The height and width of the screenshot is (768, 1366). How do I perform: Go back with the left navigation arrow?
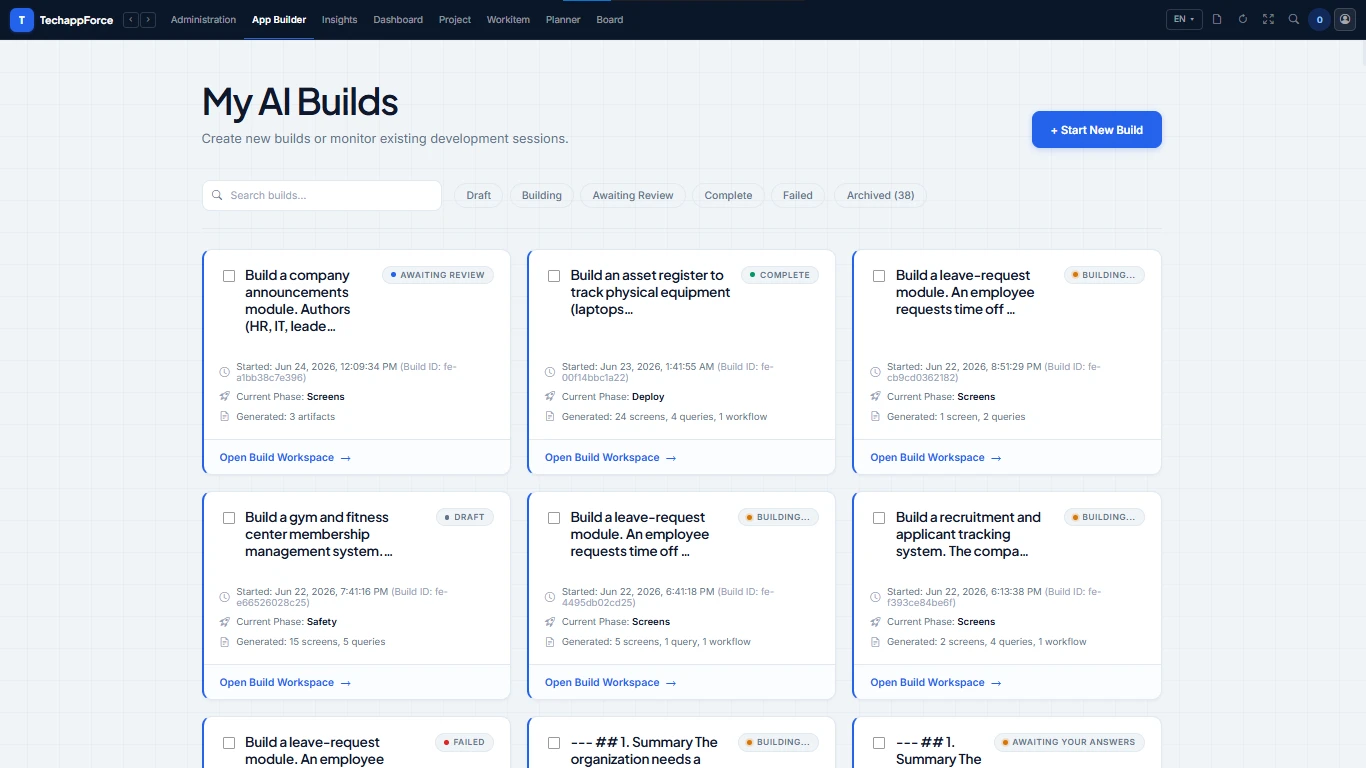pyautogui.click(x=131, y=20)
